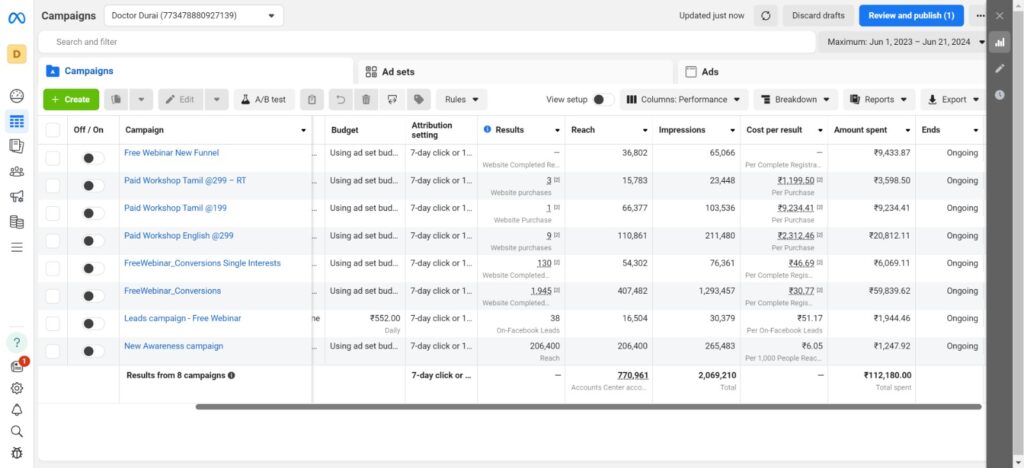Expand the Columns: Performance dropdown
1024x468 pixels.
pos(684,100)
